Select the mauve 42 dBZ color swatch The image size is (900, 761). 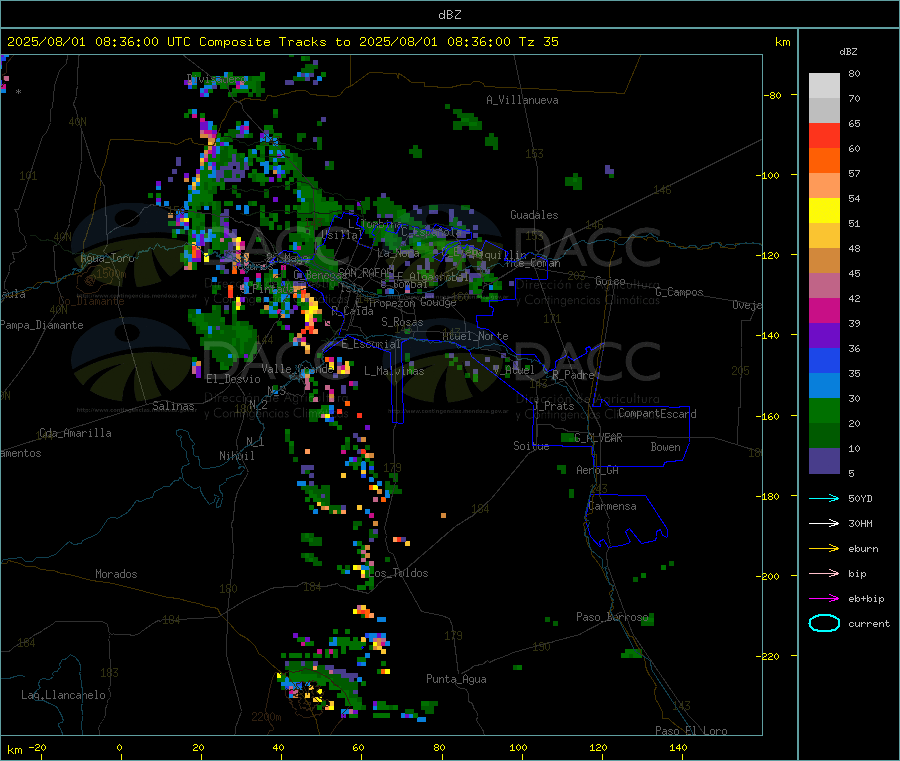click(824, 286)
